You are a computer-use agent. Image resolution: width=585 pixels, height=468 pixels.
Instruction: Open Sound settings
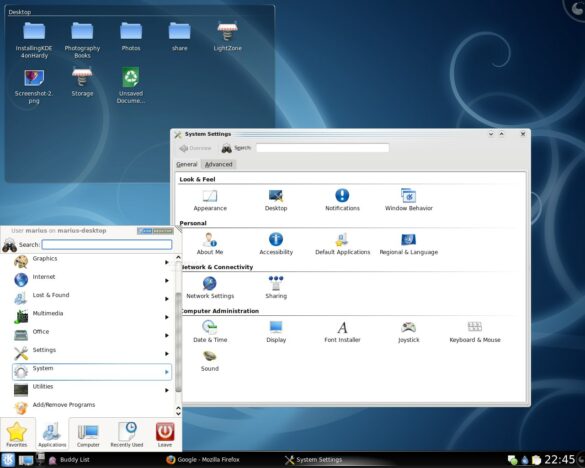coord(210,361)
